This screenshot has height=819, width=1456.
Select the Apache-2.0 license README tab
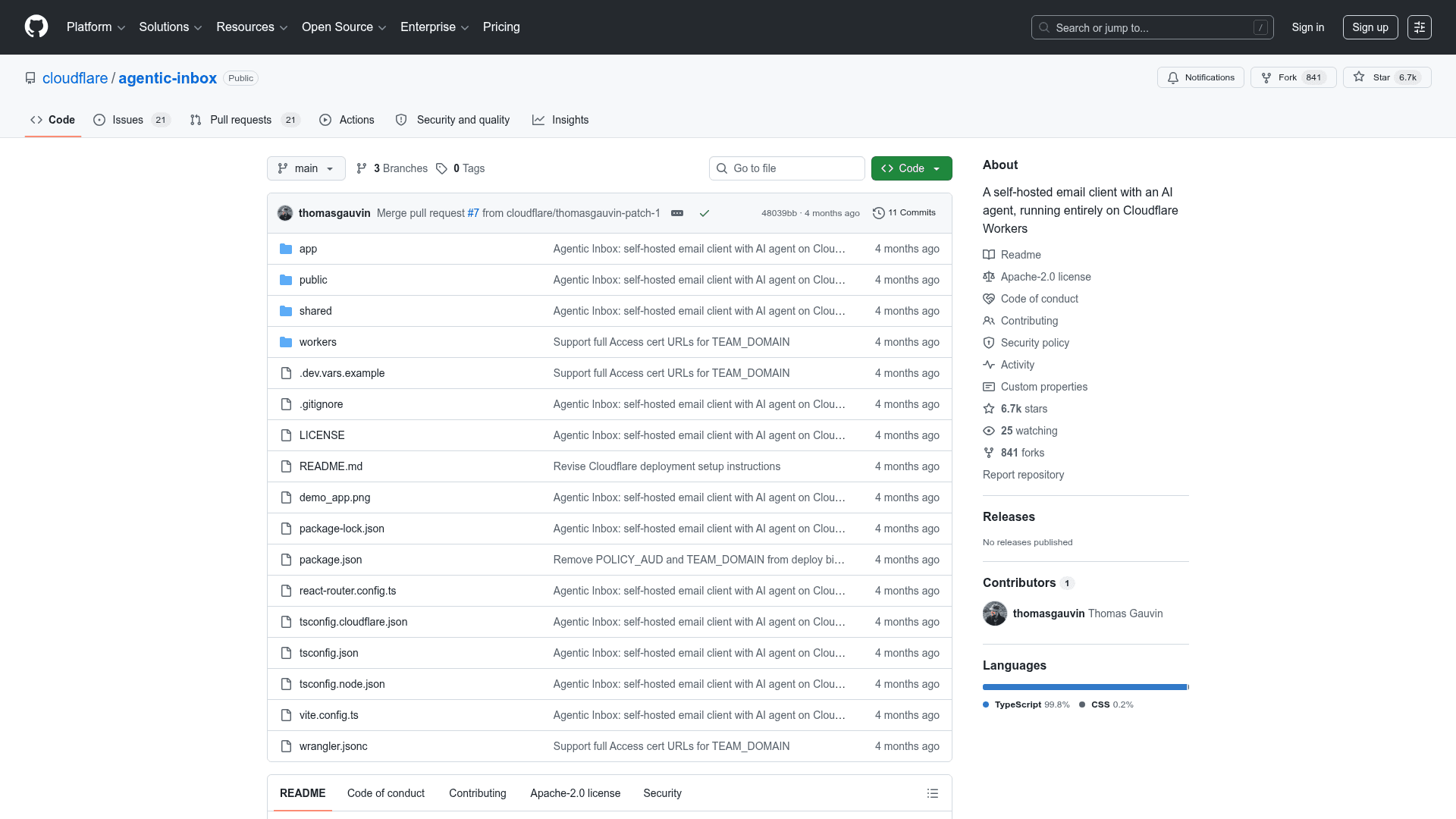click(576, 793)
